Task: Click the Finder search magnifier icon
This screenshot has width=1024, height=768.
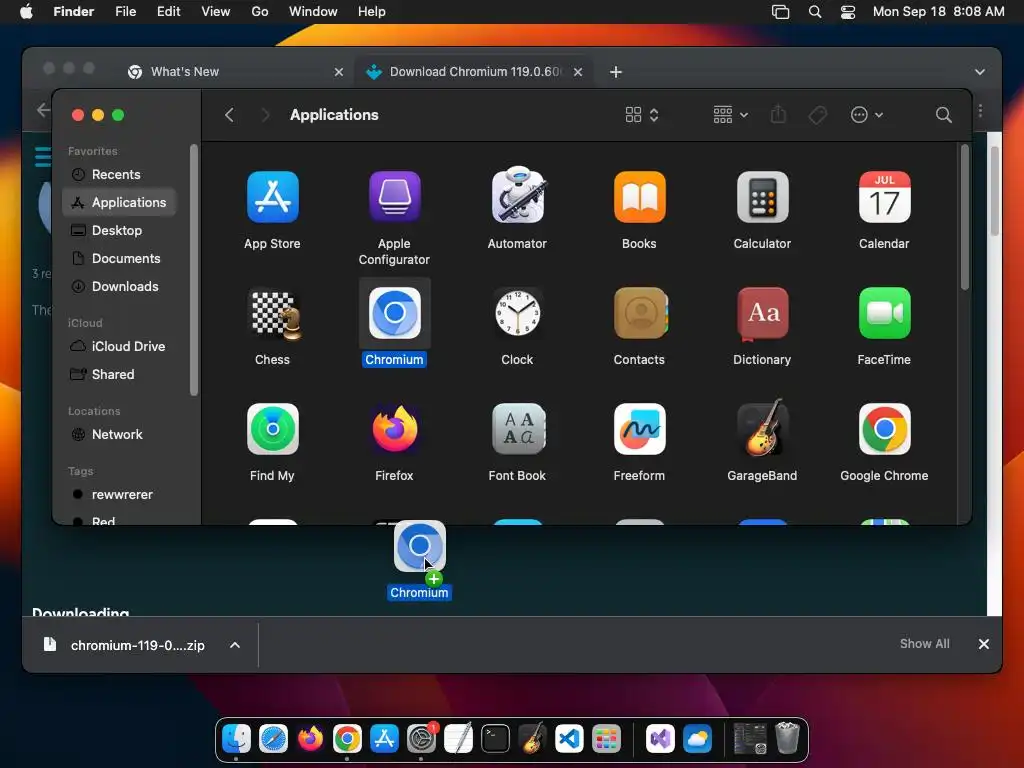Action: 943,115
